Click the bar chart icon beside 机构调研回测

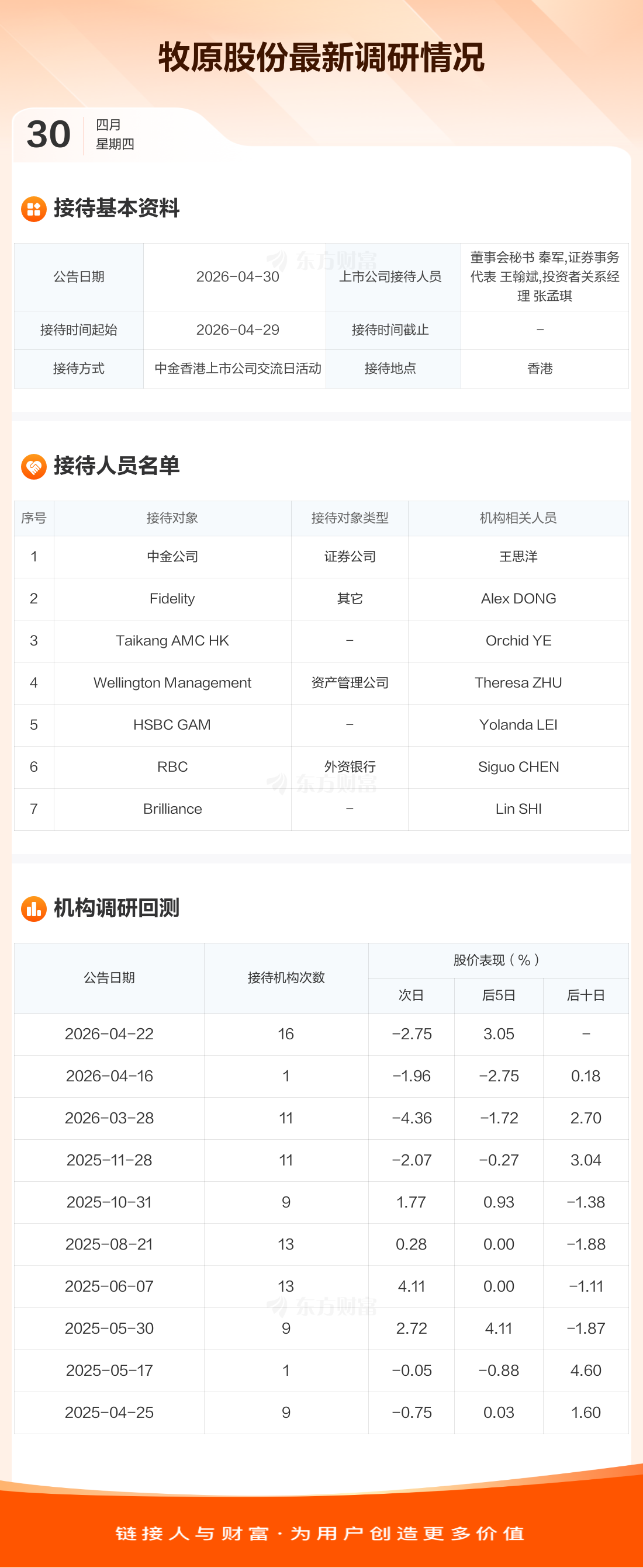pyautogui.click(x=33, y=909)
